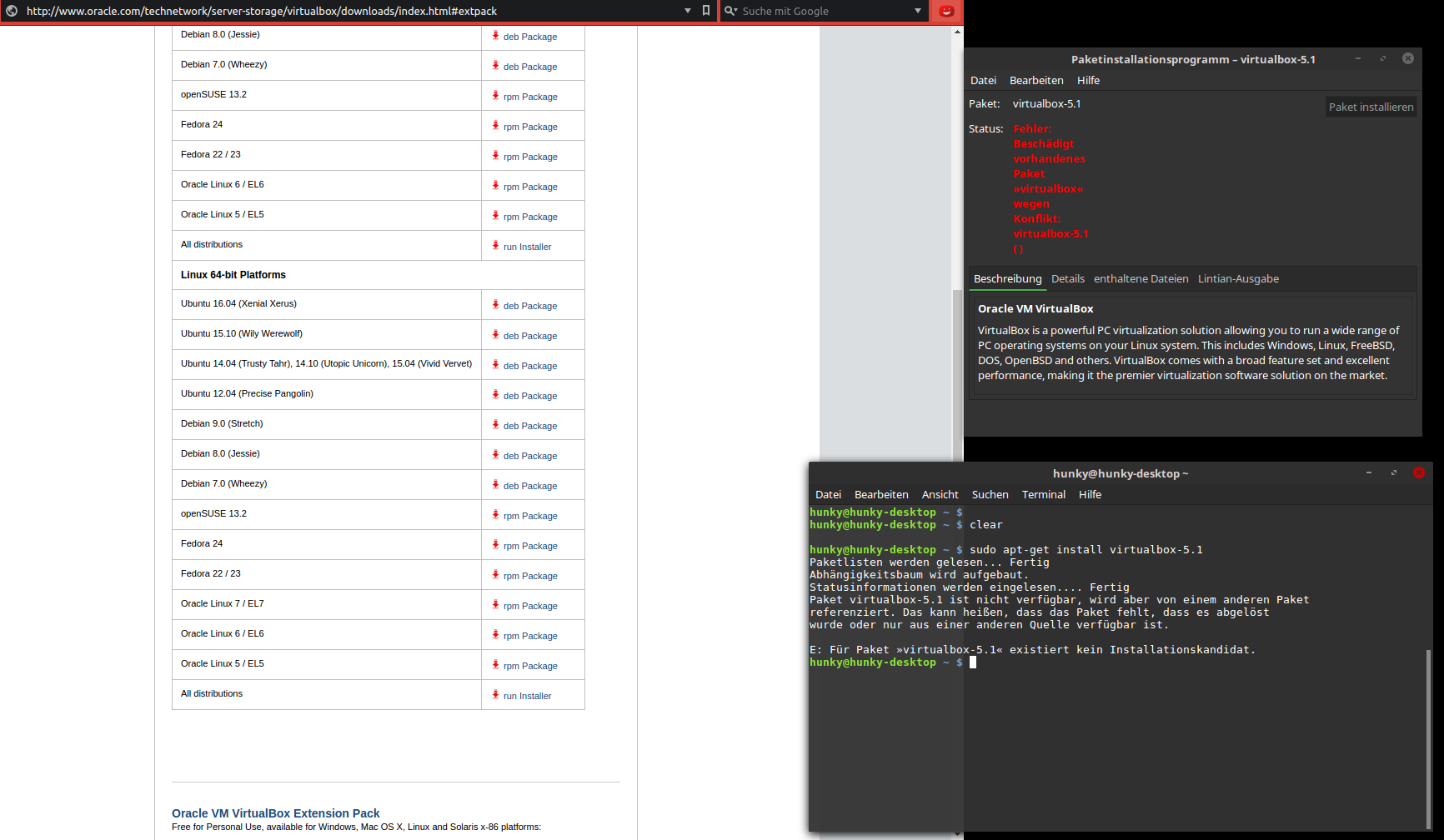Click the browser page vertical scrollbar thumb
1444x840 pixels.
[x=957, y=375]
